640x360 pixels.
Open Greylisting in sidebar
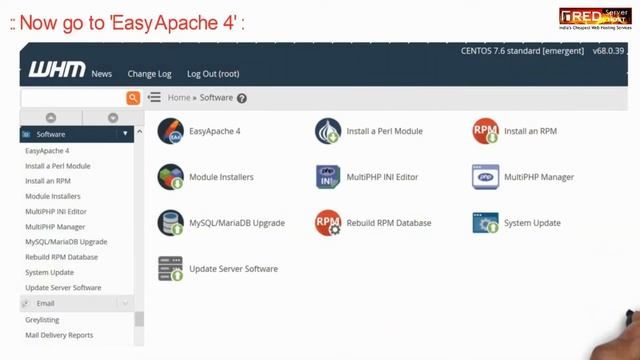pyautogui.click(x=42, y=320)
